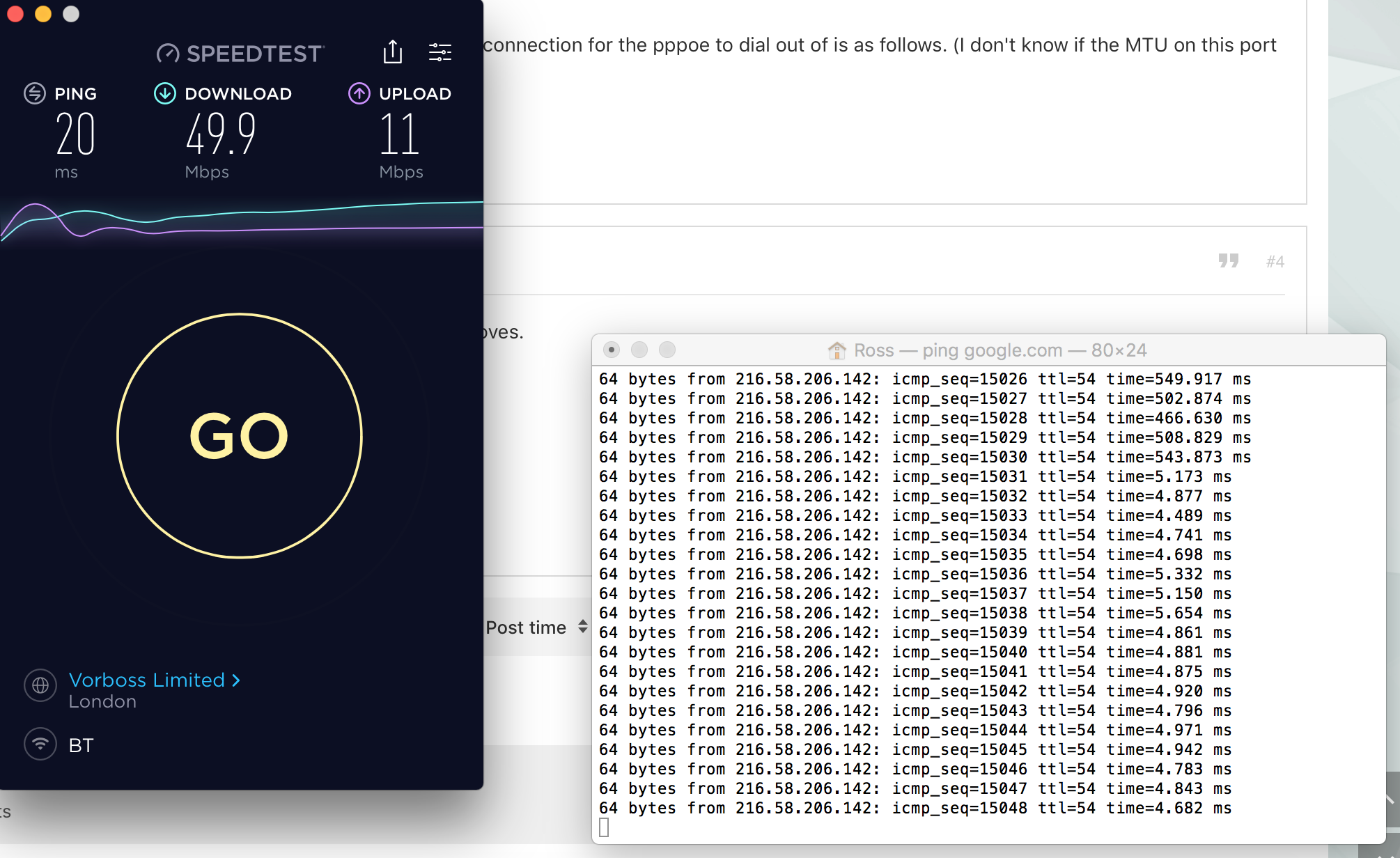1400x858 pixels.
Task: Click the terminal cursor line
Action: (x=605, y=827)
